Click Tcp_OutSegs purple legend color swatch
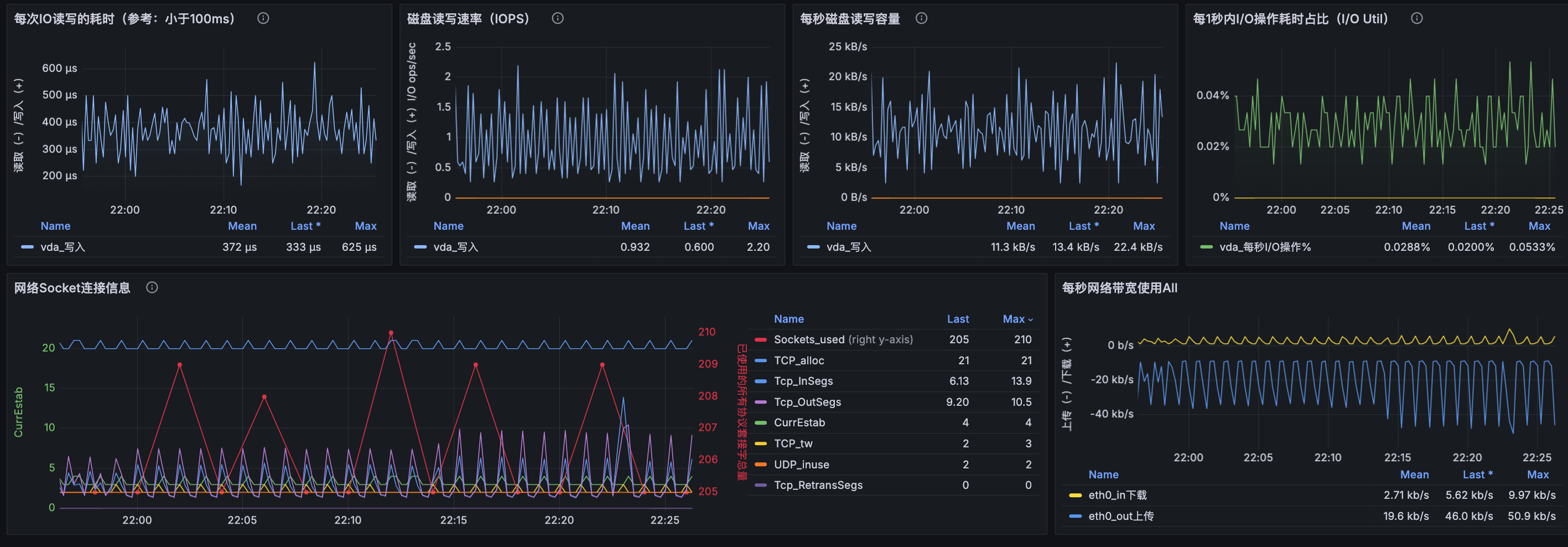The width and height of the screenshot is (1568, 547). (x=760, y=402)
